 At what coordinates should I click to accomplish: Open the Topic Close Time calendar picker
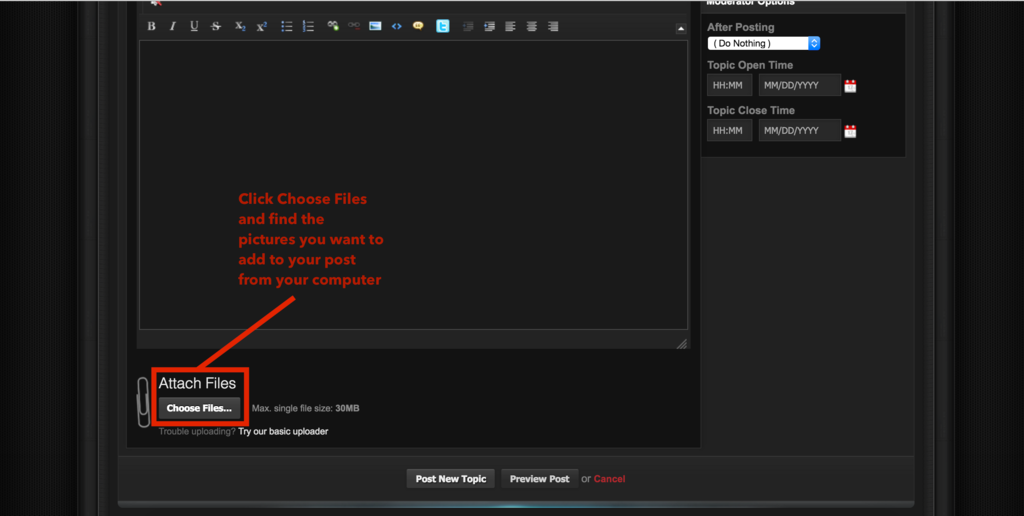[850, 131]
